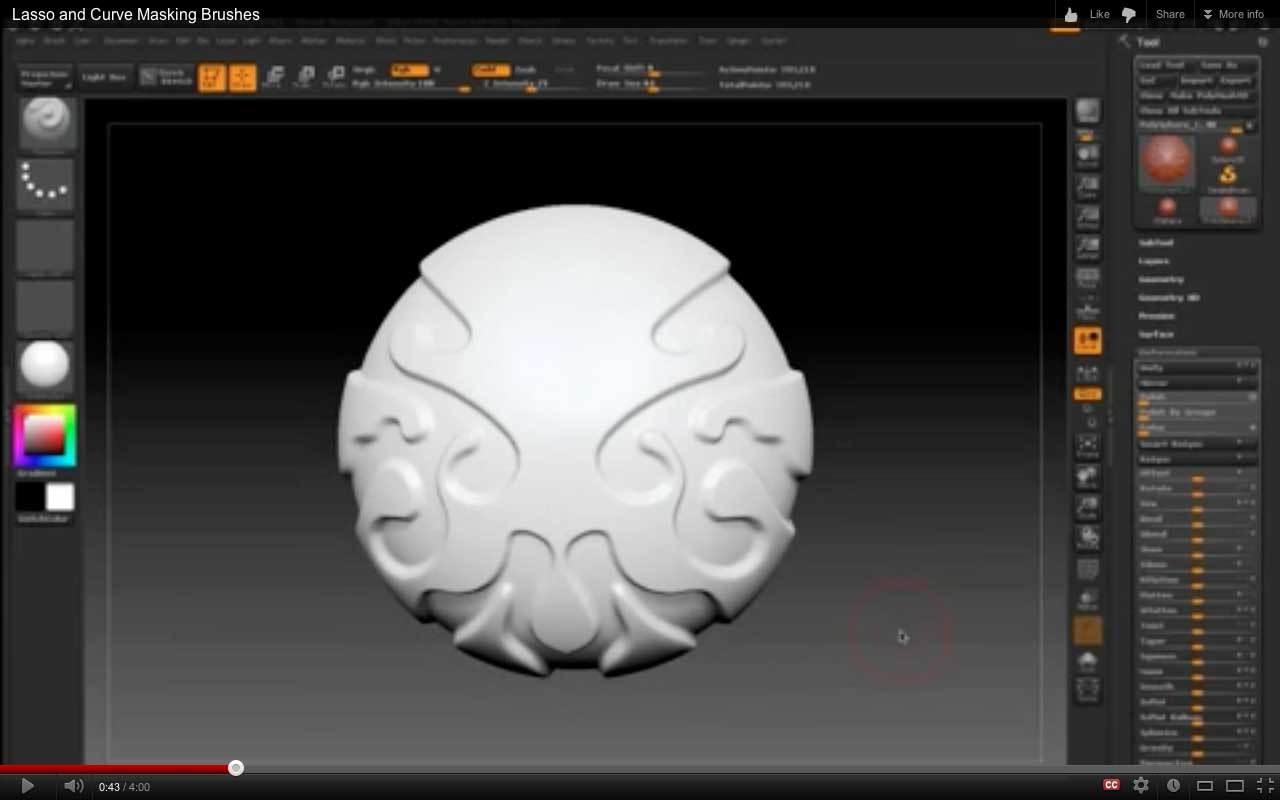Open YouTube player settings gear
Screen dimensions: 1280x800
point(1141,786)
